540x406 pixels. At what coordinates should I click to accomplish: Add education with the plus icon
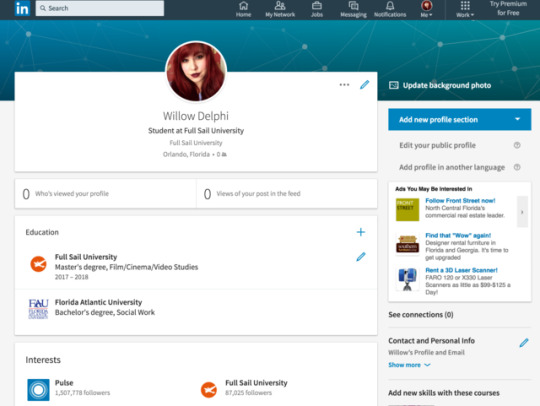click(361, 232)
